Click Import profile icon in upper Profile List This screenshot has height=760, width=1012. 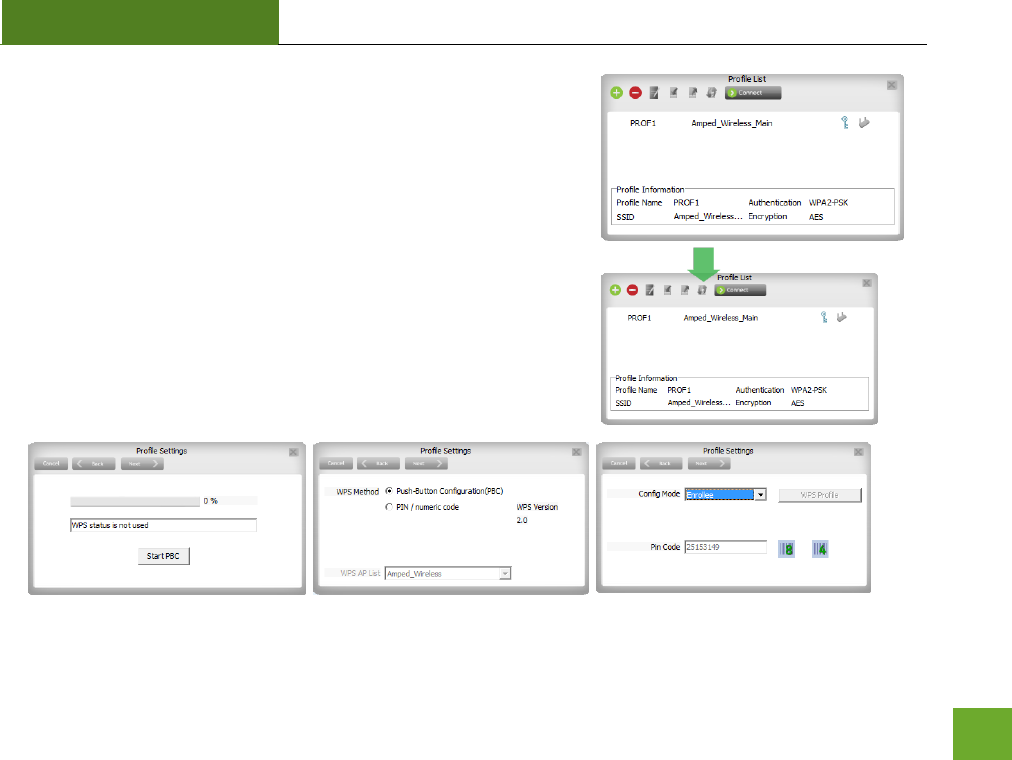(673, 93)
